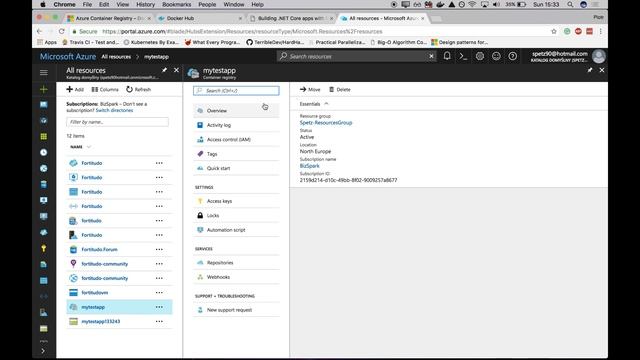This screenshot has height=360, width=640.
Task: Open Webhooks service
Action: pyautogui.click(x=236, y=277)
